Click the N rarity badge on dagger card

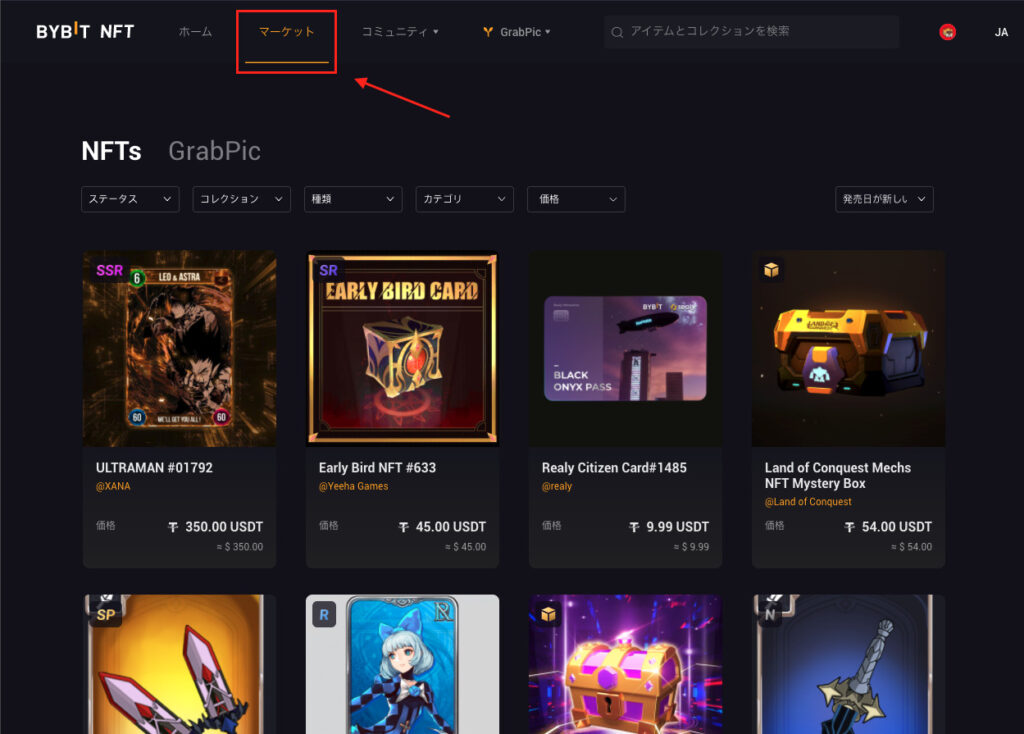(770, 614)
